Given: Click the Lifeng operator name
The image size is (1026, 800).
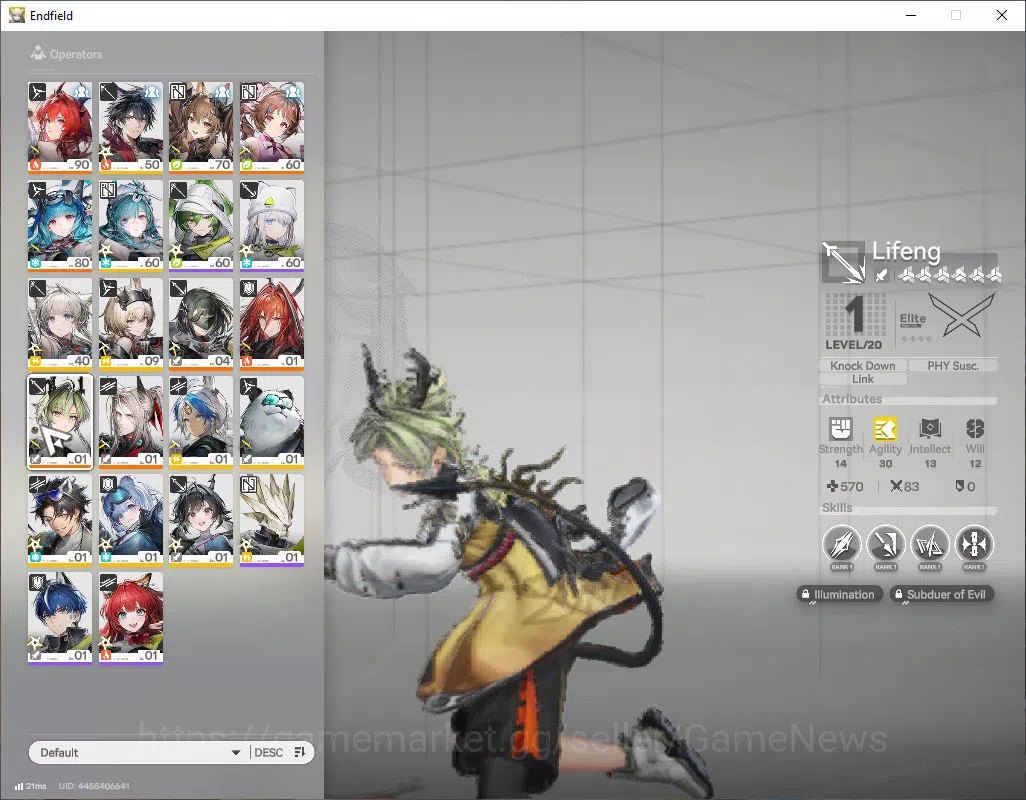Looking at the screenshot, I should 906,251.
